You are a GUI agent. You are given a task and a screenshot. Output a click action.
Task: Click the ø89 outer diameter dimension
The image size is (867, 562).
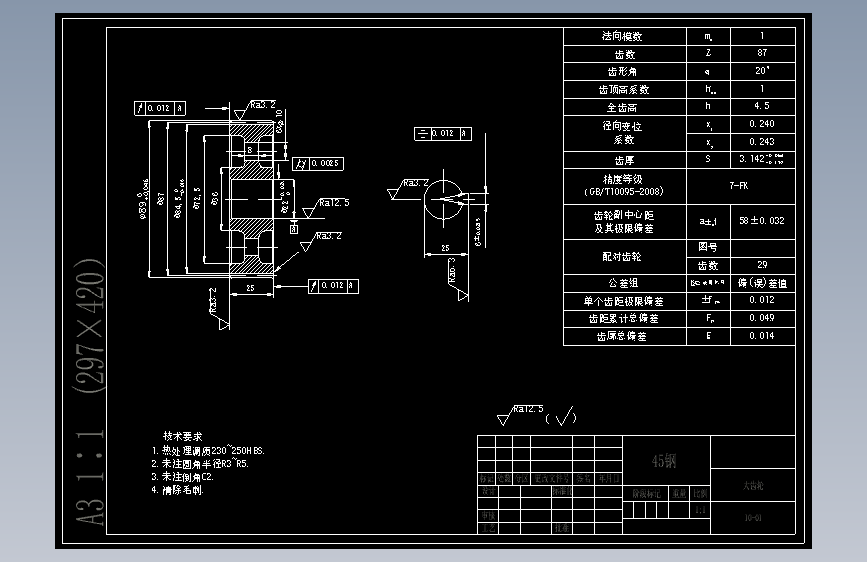click(143, 199)
